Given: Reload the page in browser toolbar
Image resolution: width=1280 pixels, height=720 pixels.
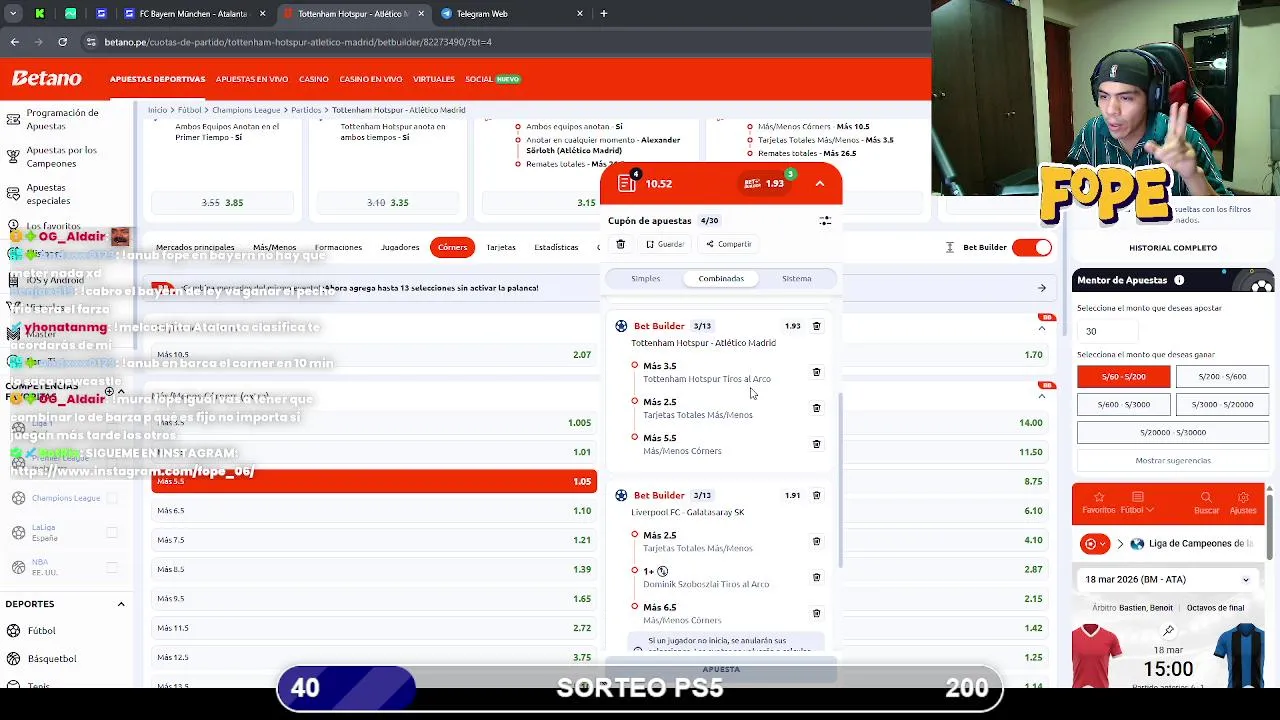Looking at the screenshot, I should pos(62,42).
